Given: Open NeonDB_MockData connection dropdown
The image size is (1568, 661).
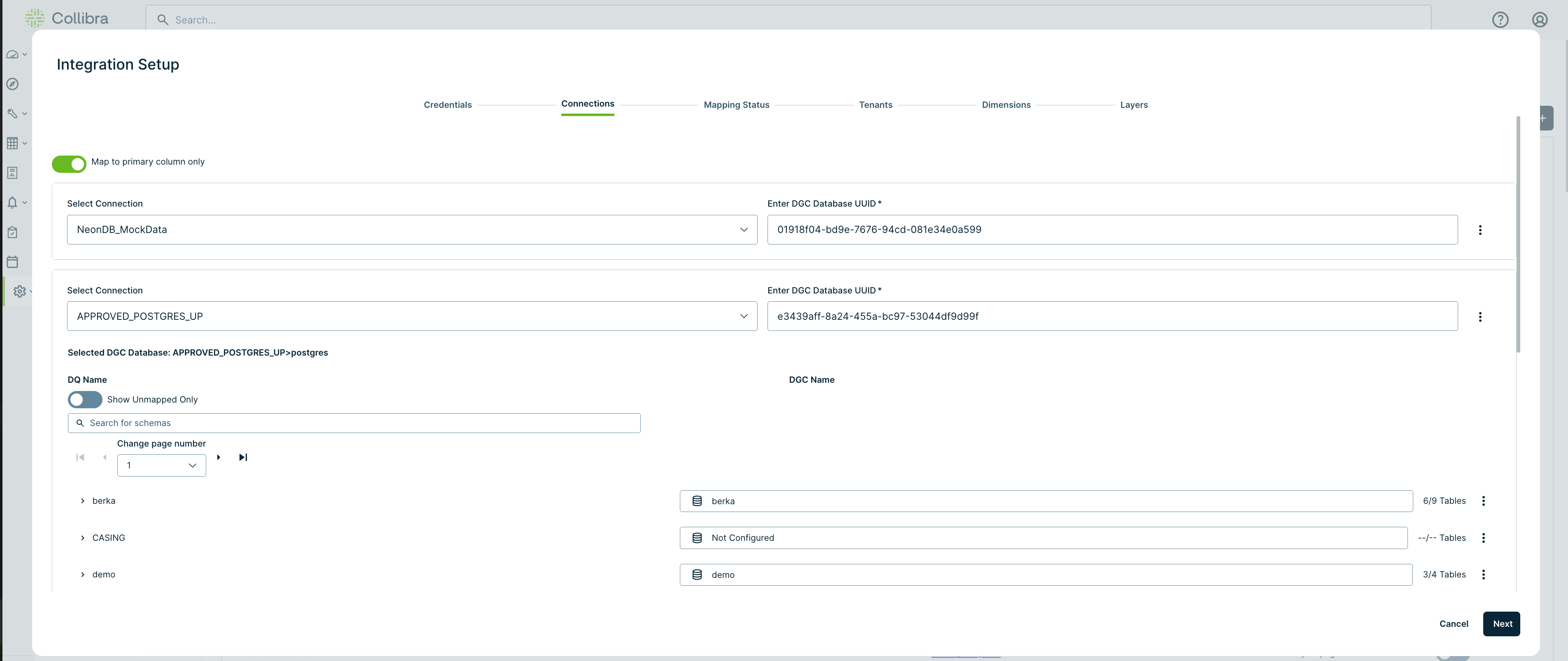Looking at the screenshot, I should 412,230.
